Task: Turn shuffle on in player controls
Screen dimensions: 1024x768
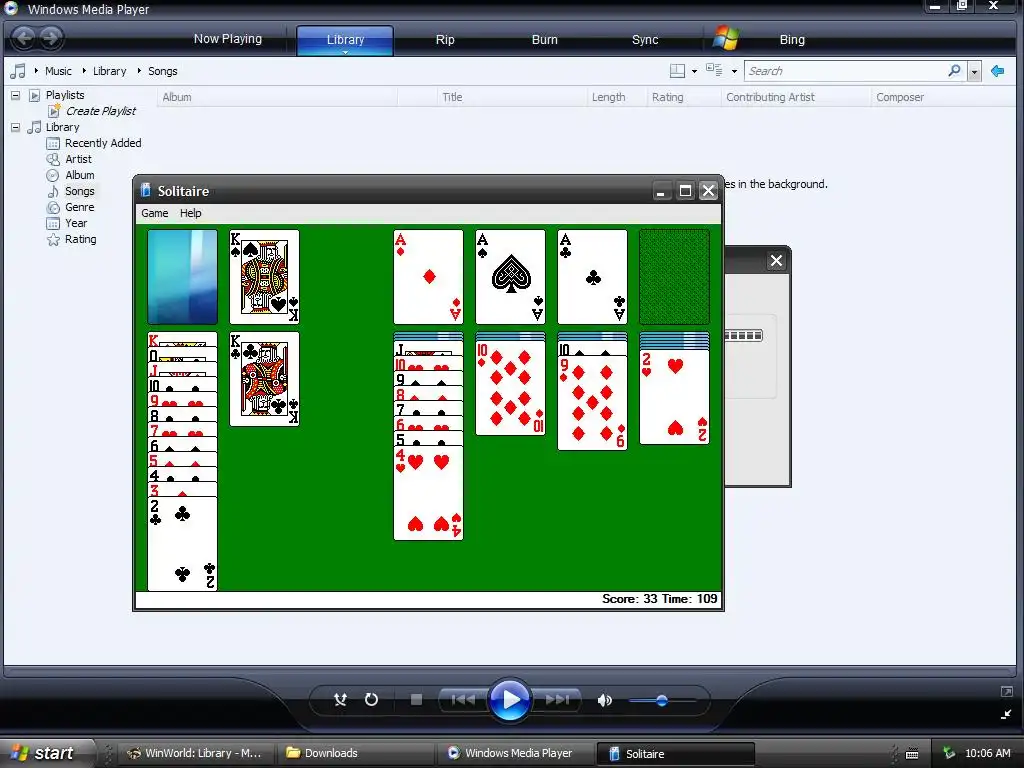Action: coord(340,699)
